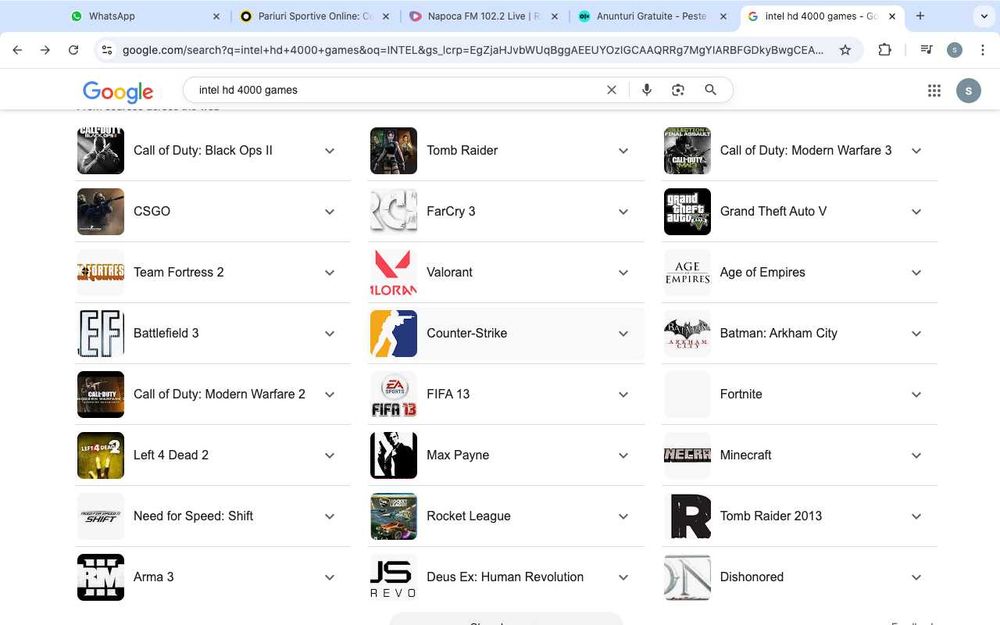Open the tab search dropdown arrow

click(984, 16)
